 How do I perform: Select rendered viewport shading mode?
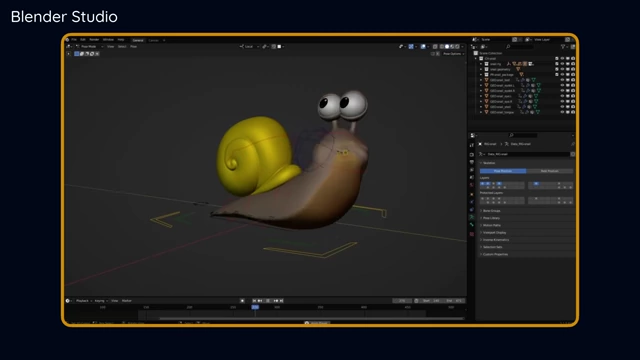point(457,47)
